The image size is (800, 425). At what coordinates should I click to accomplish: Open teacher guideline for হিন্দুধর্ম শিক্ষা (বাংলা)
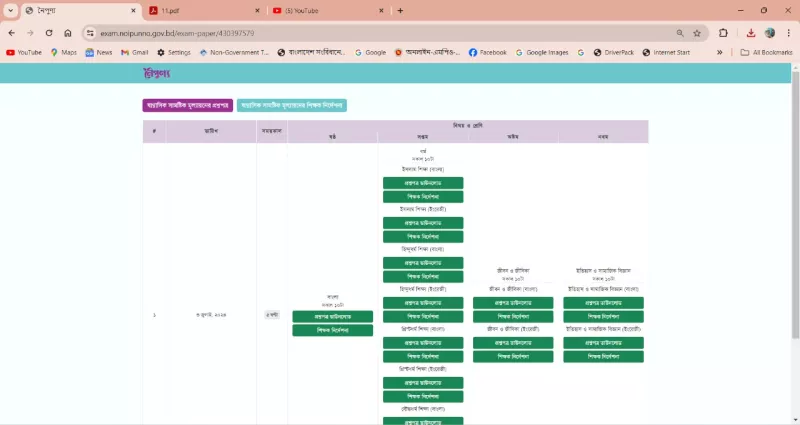[423, 277]
